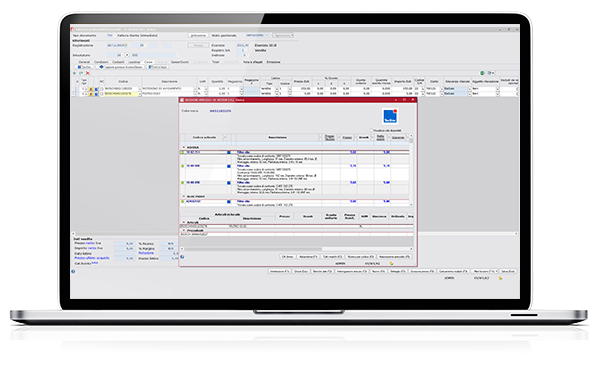Click the blue help icon at the main window's bottom left
Viewport: 600px width, 371px height.
73,271
